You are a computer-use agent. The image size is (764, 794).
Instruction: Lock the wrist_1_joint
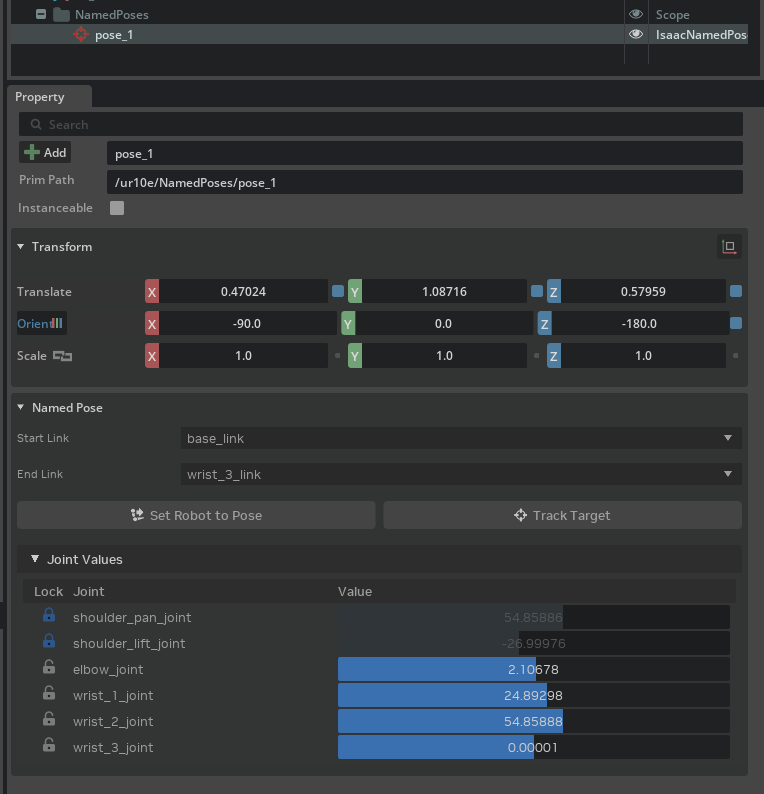tap(48, 695)
